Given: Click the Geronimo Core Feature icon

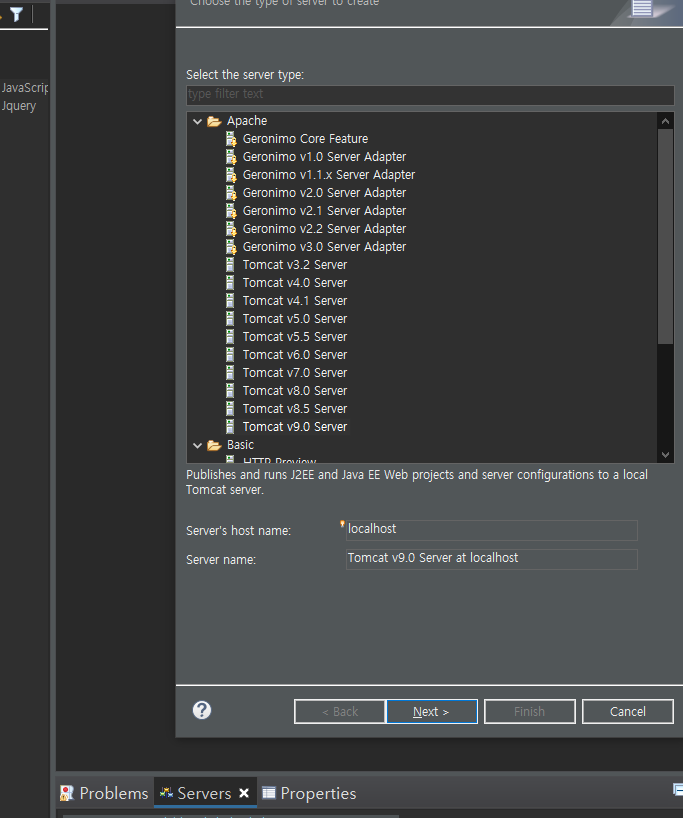Looking at the screenshot, I should point(231,139).
